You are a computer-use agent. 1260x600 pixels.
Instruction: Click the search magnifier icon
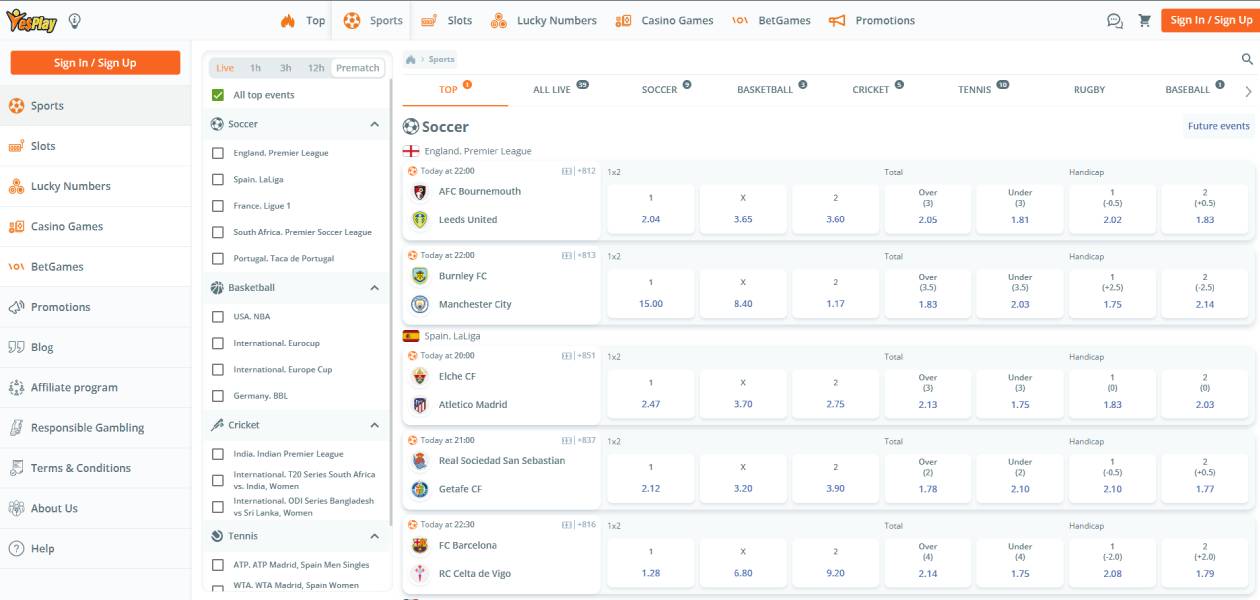(1247, 60)
